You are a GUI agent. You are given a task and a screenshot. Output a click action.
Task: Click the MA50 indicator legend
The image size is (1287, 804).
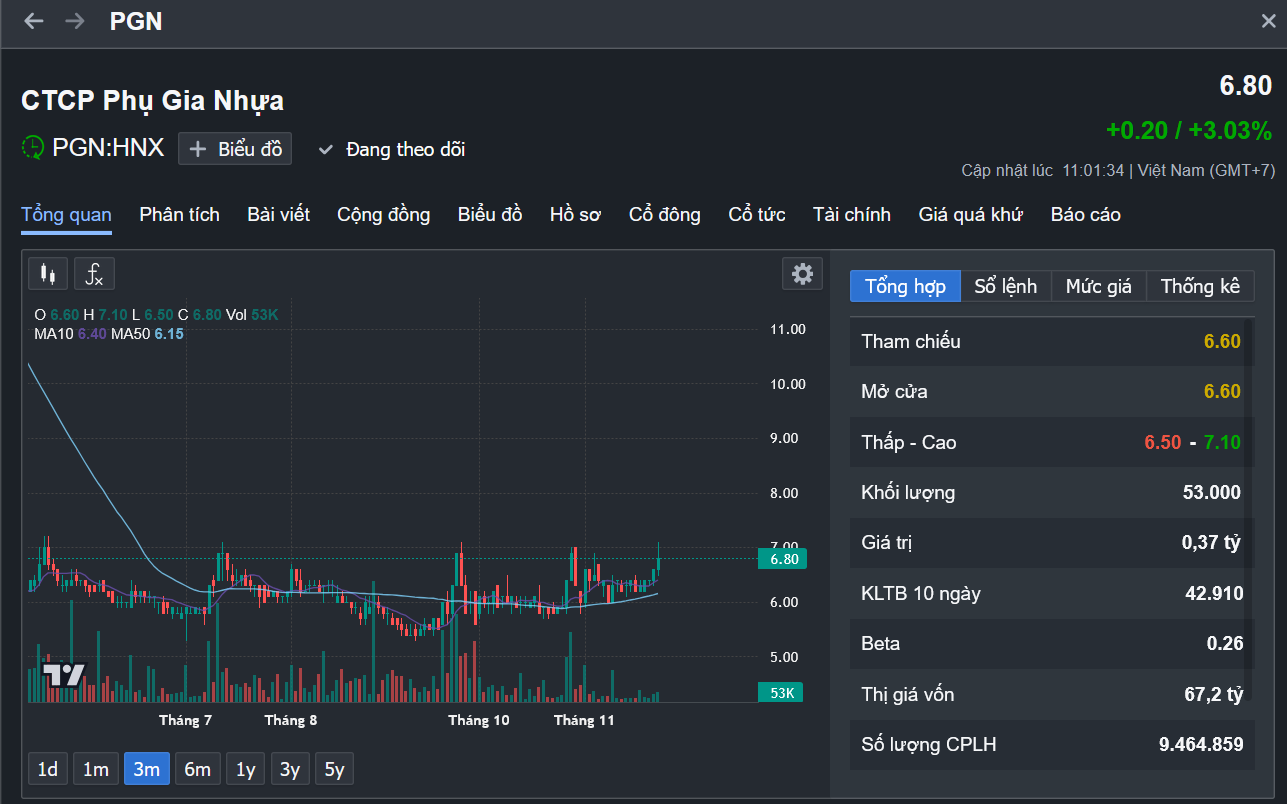coord(147,333)
